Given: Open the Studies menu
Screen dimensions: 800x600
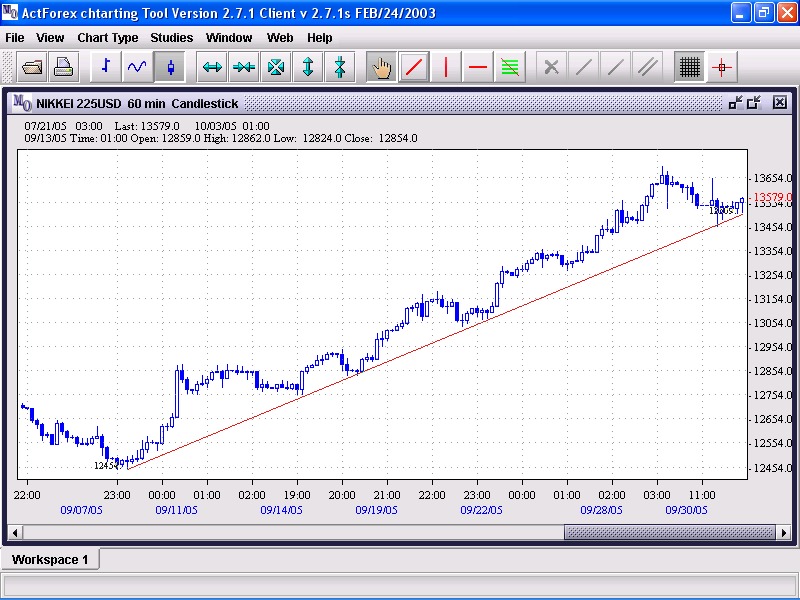Looking at the screenshot, I should (x=172, y=38).
